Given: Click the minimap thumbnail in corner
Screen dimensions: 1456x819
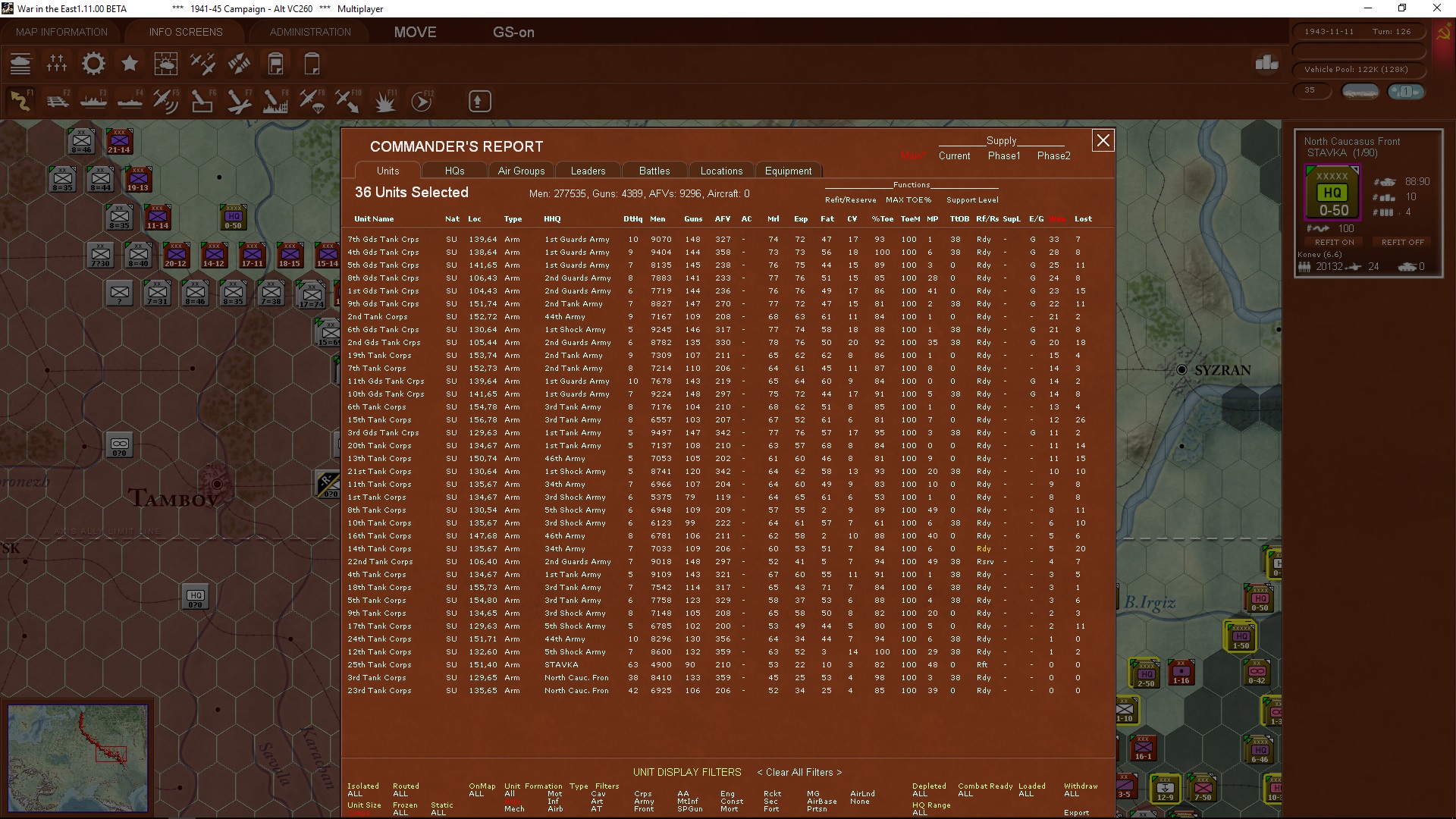Looking at the screenshot, I should pos(78,748).
